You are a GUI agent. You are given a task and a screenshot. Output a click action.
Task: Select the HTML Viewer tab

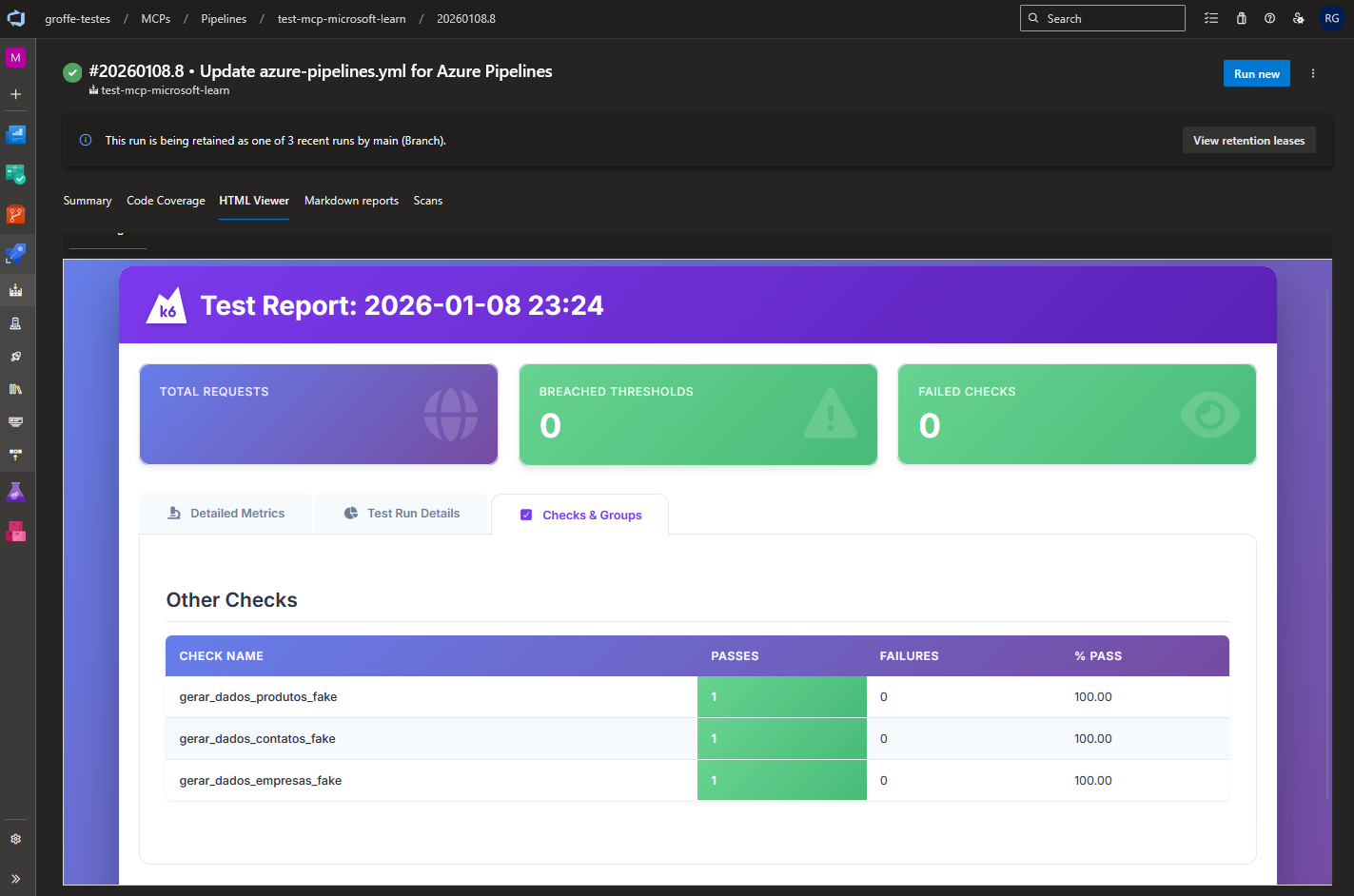click(254, 201)
